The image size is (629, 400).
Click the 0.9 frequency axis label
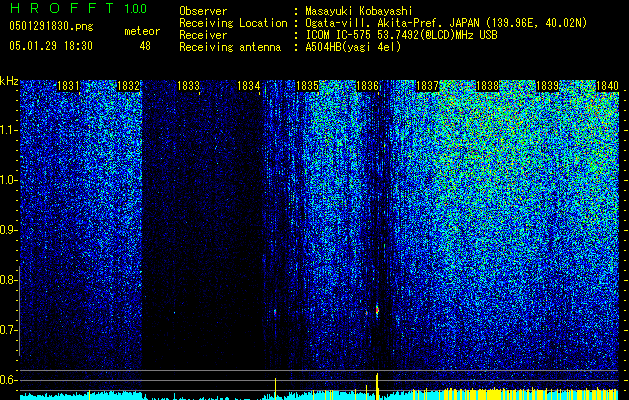(8, 230)
